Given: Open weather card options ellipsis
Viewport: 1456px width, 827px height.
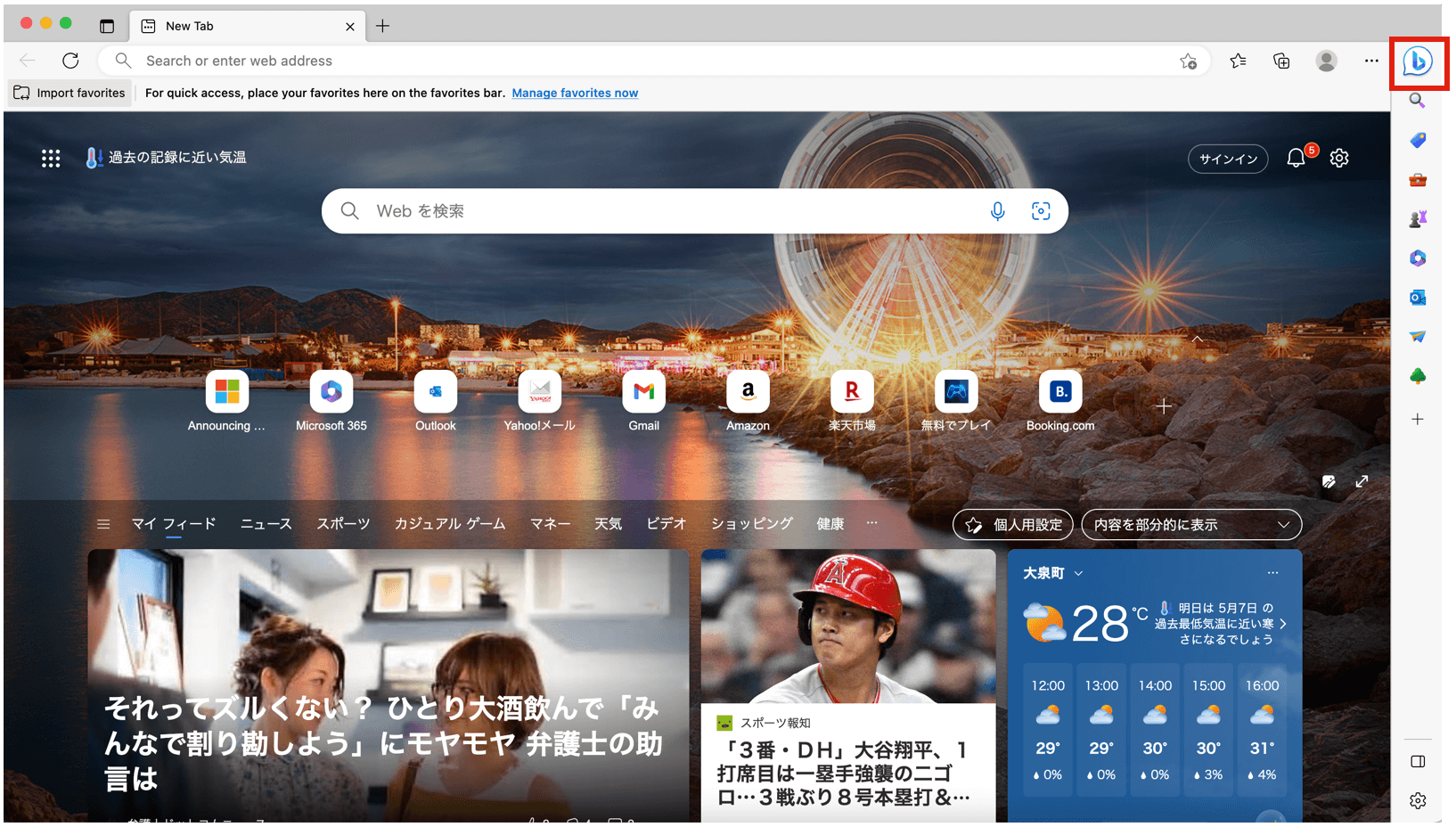Looking at the screenshot, I should pos(1272,573).
